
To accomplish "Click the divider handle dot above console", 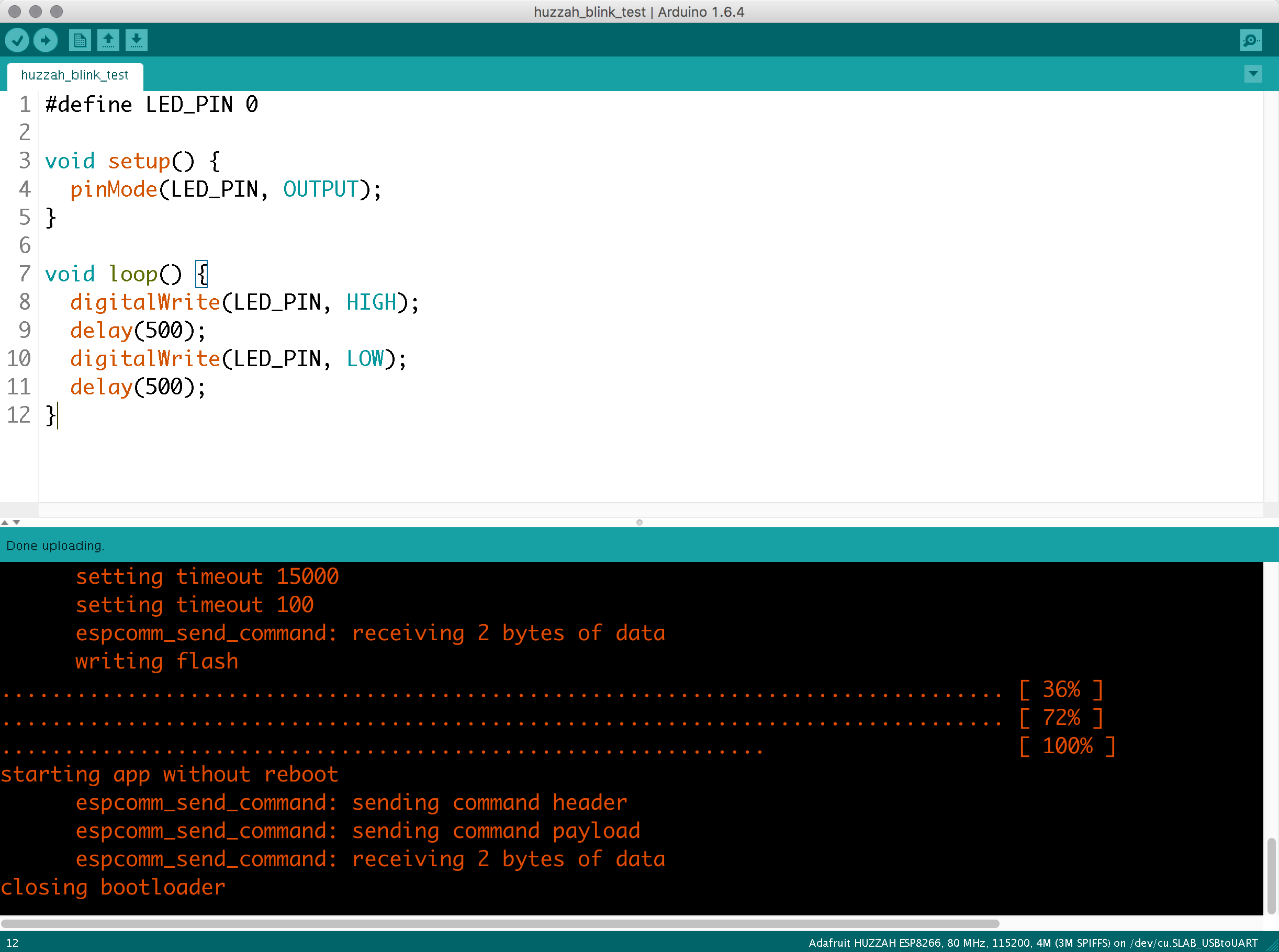I will (x=639, y=522).
